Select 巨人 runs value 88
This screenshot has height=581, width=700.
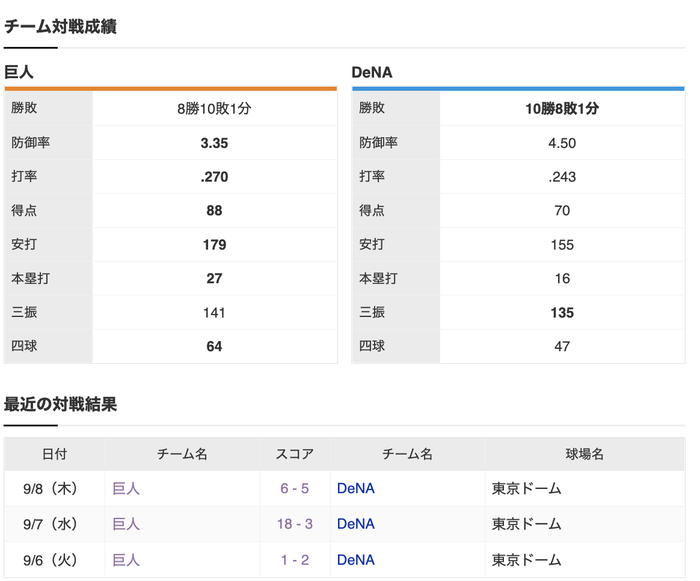[x=214, y=210]
